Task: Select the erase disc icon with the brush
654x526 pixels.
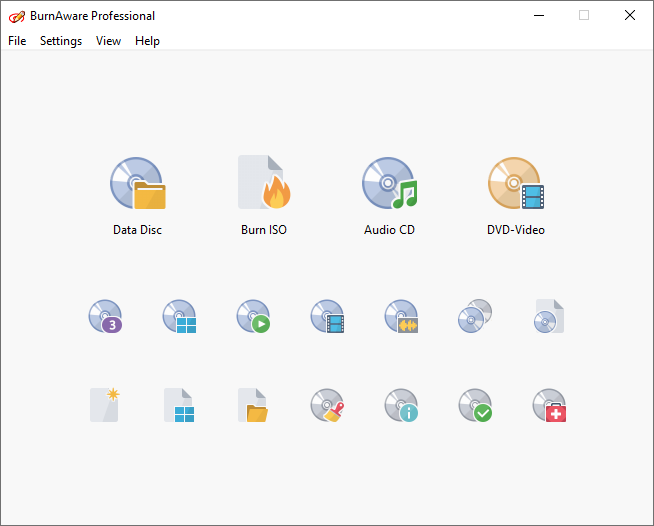Action: click(327, 405)
